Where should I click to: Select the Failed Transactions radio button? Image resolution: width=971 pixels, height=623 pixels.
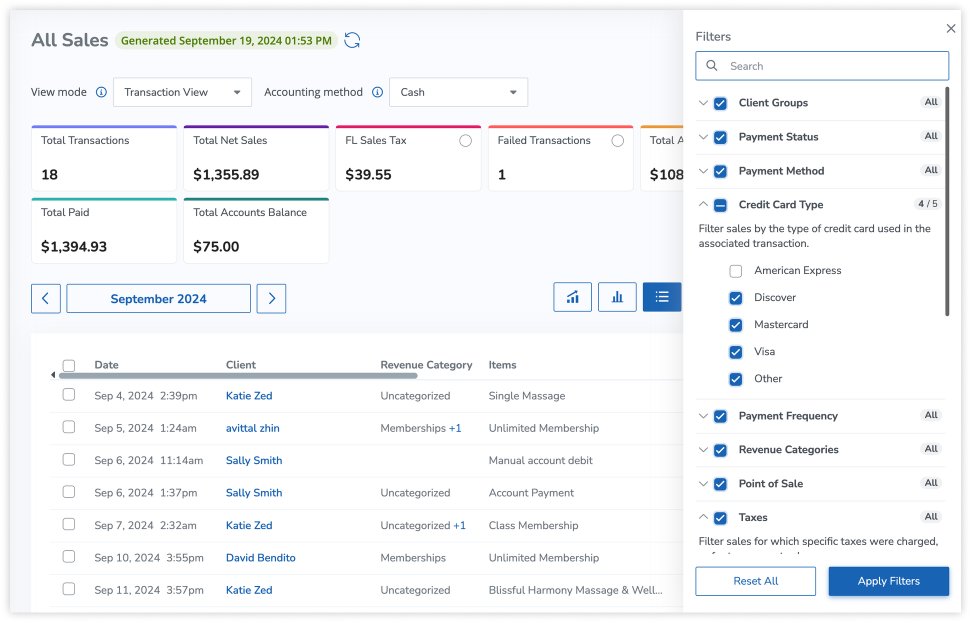pyautogui.click(x=617, y=141)
